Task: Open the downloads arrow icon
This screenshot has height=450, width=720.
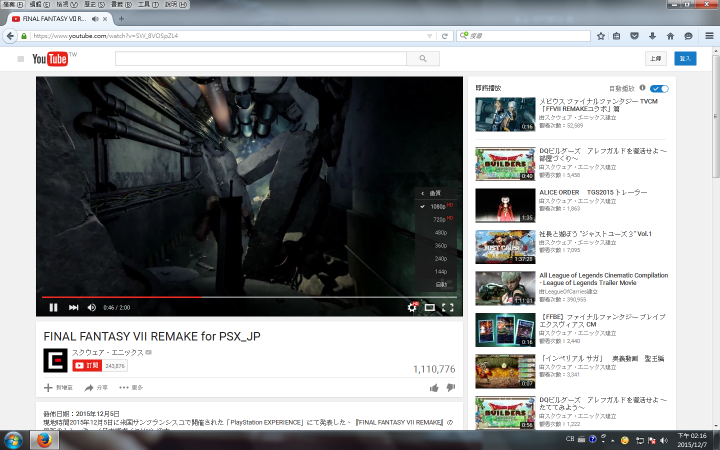Action: pyautogui.click(x=652, y=36)
